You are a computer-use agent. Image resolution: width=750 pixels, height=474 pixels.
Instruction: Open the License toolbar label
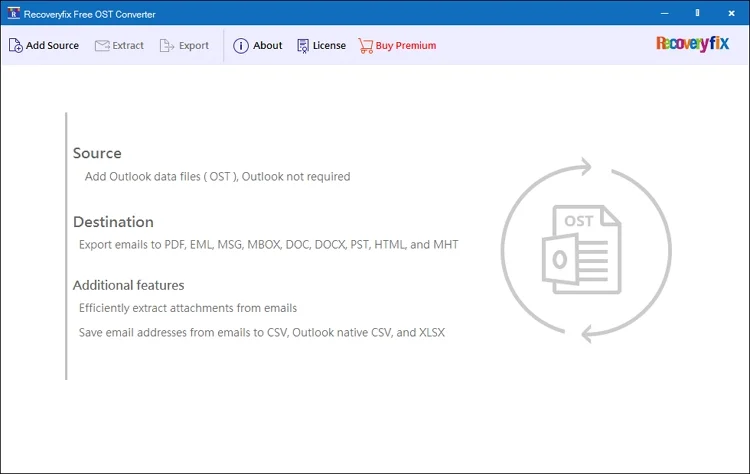click(329, 45)
